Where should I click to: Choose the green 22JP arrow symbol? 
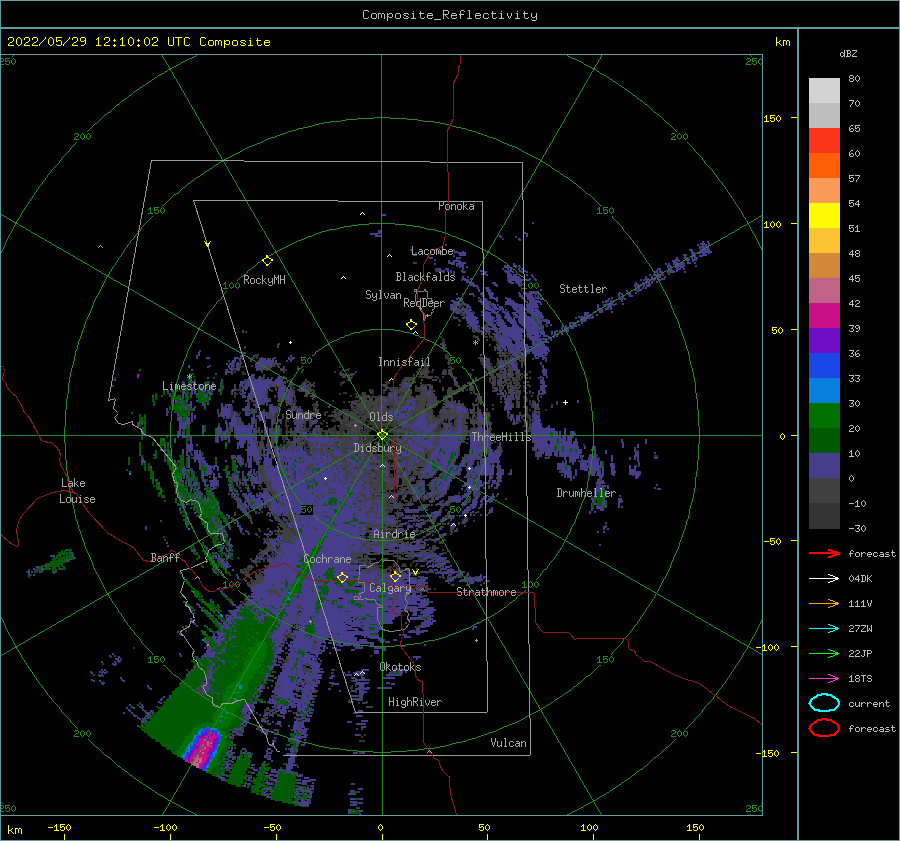(824, 653)
